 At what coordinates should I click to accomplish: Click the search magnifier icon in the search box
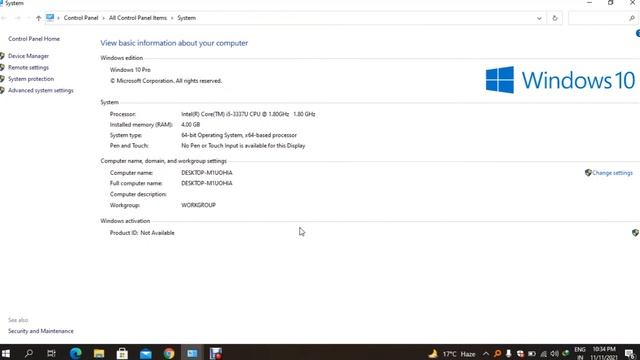click(x=631, y=18)
